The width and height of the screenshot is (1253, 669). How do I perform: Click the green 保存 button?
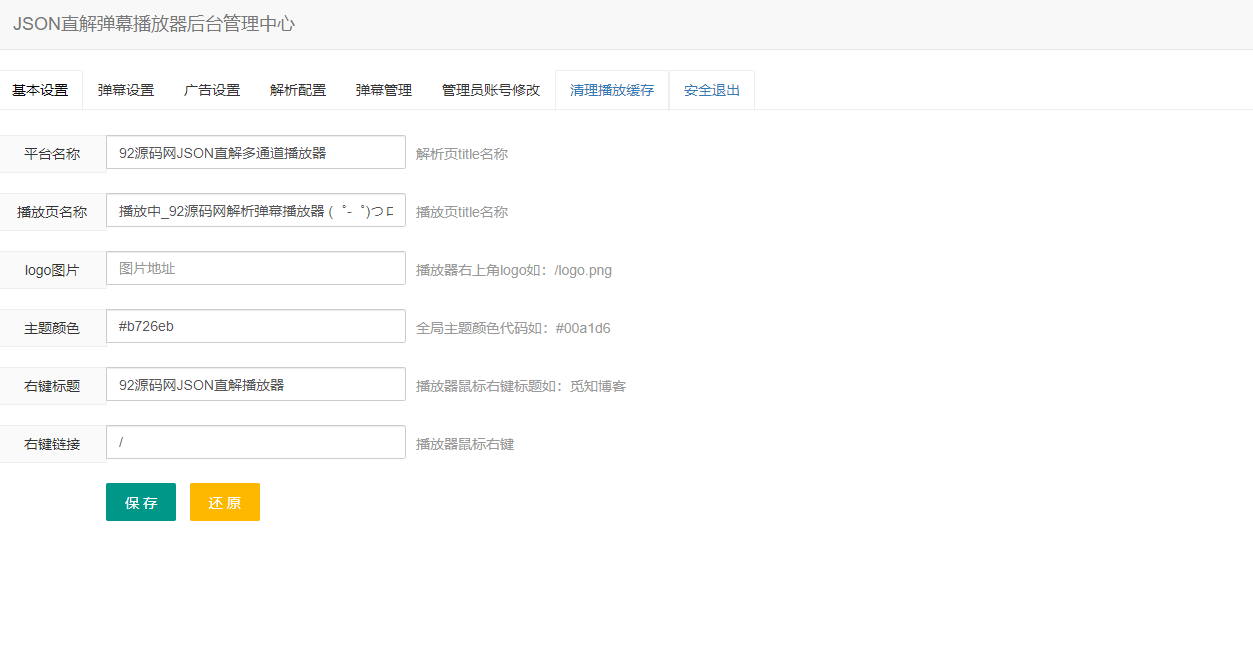click(141, 502)
